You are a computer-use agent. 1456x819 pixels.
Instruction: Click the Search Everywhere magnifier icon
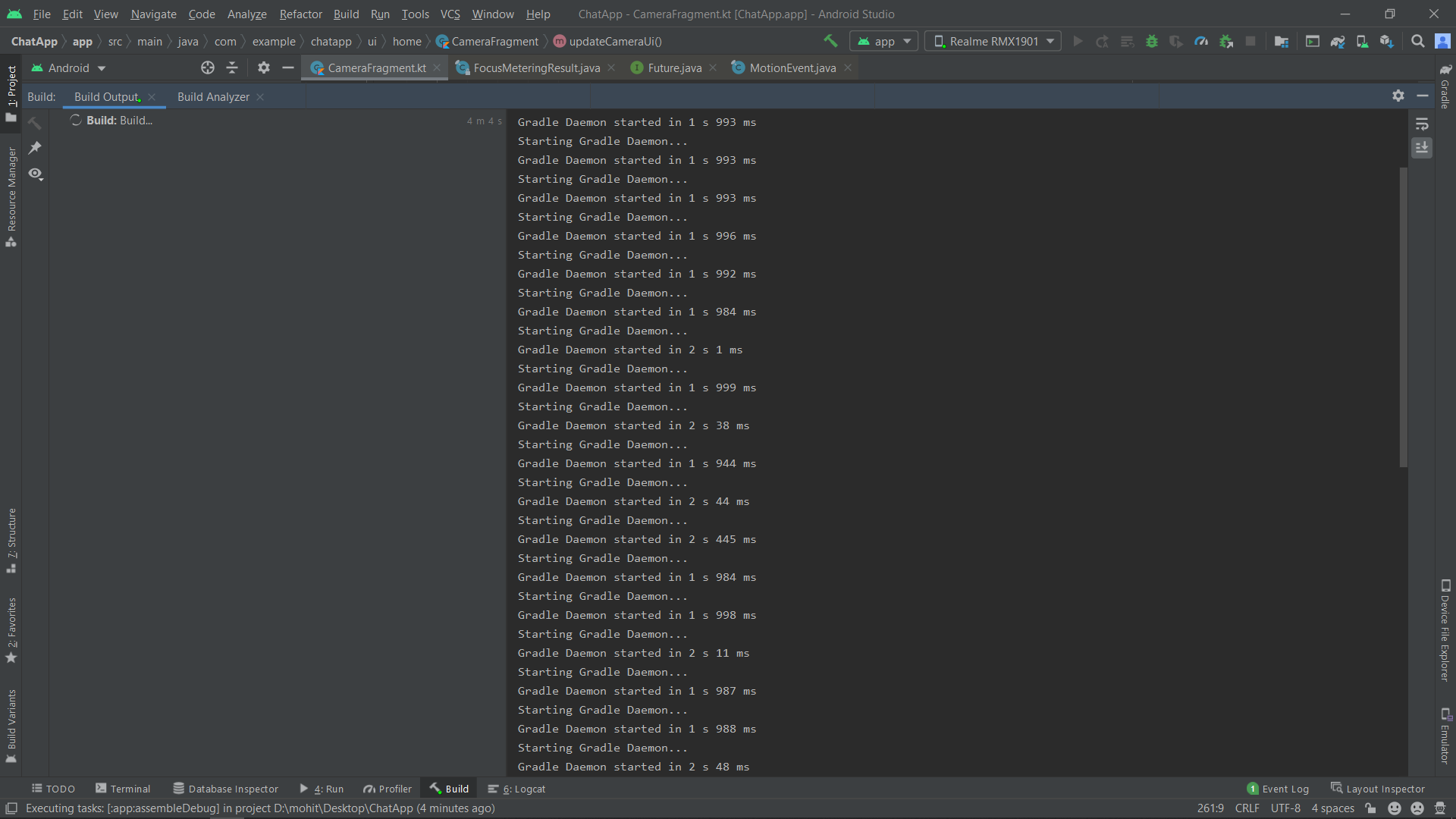point(1417,41)
